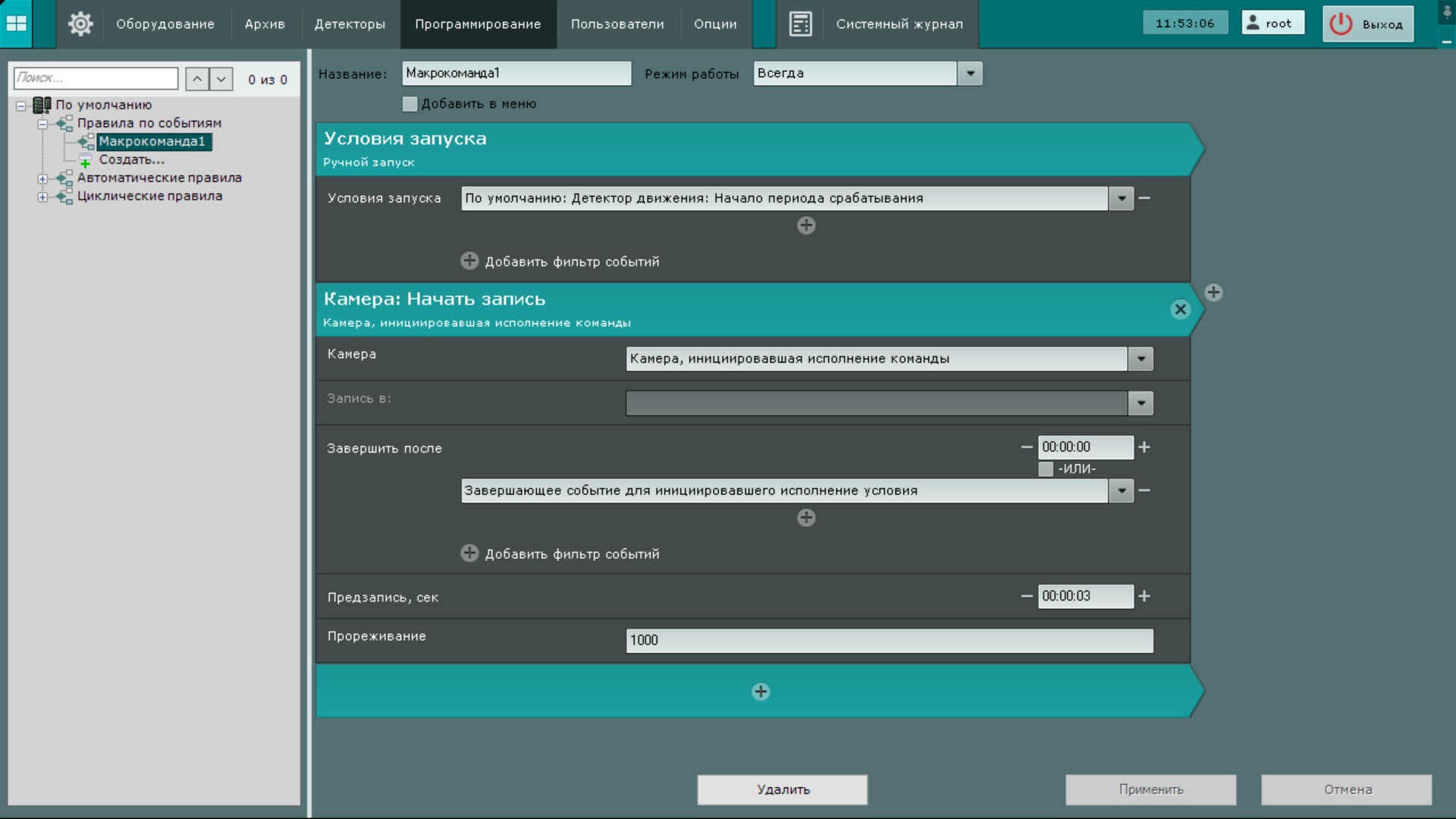Add another launch condition via plus icon
The image size is (1456, 819).
806,225
